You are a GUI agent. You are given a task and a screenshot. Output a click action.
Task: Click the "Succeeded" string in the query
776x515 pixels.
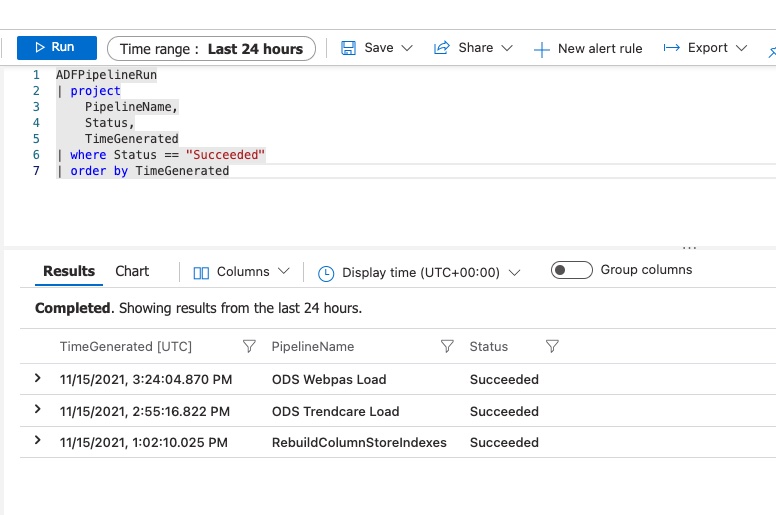point(225,155)
